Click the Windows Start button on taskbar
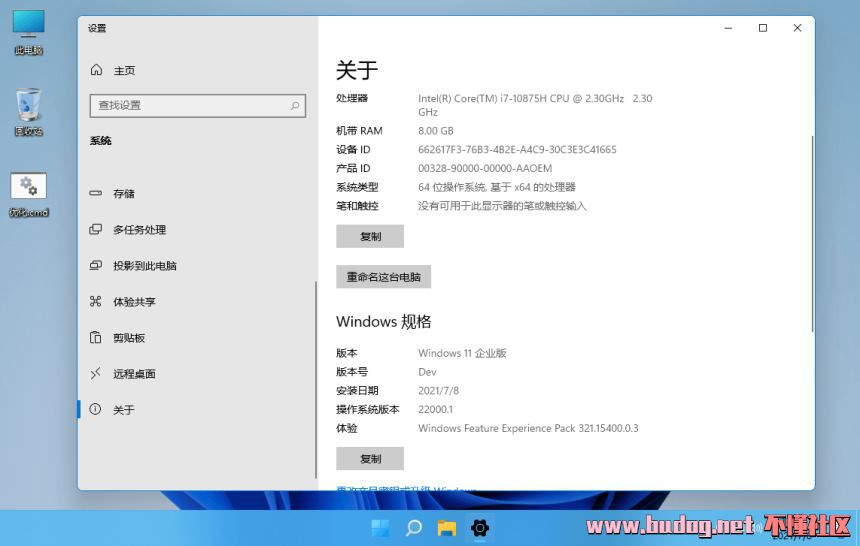 (380, 527)
